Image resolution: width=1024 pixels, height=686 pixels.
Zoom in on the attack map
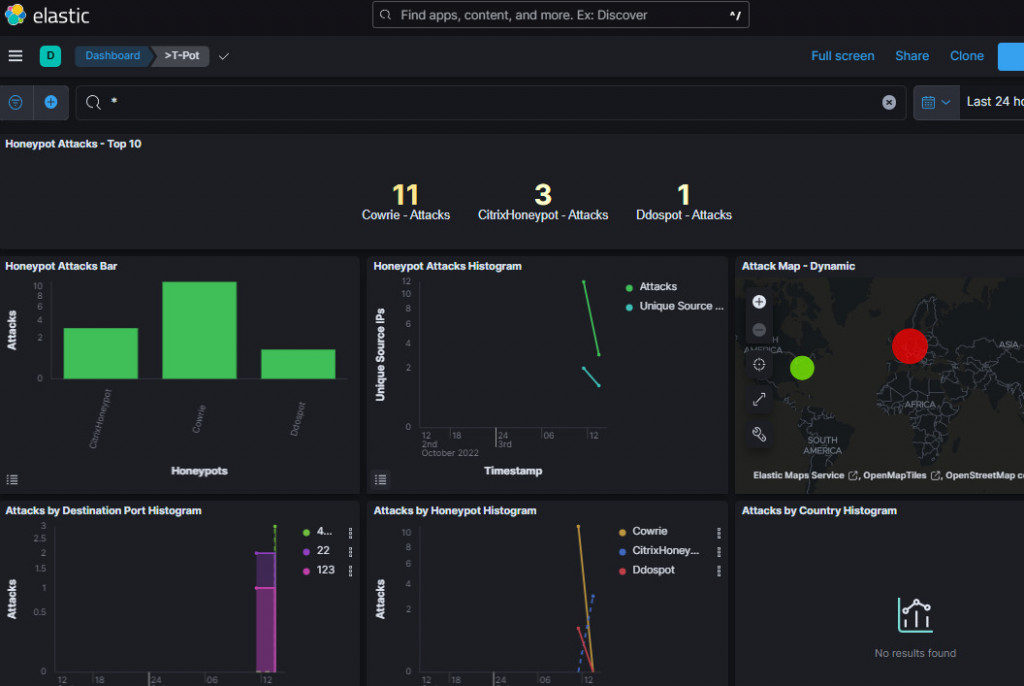click(759, 302)
